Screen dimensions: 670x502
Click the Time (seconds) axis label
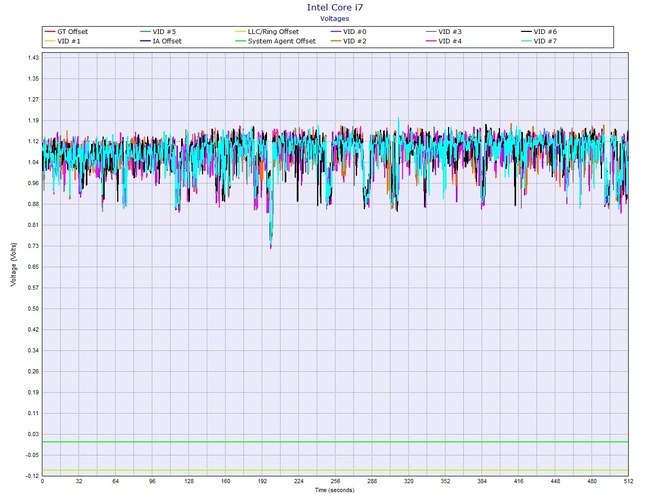coord(335,490)
